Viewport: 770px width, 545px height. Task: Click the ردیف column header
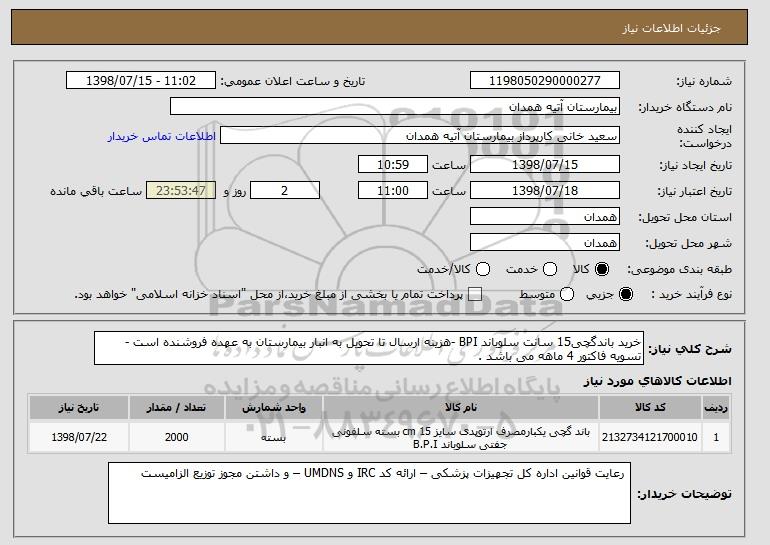pos(716,407)
